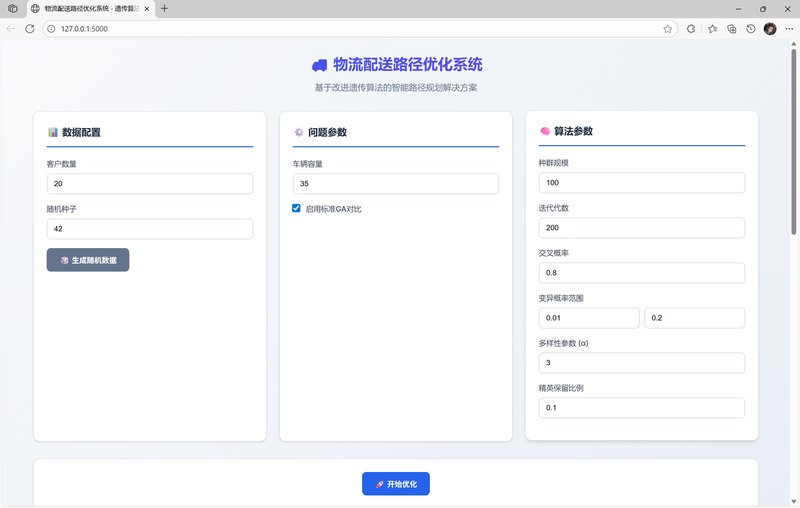
Task: Click the maximum 变异概率 field showing 0.2
Action: pyautogui.click(x=694, y=318)
